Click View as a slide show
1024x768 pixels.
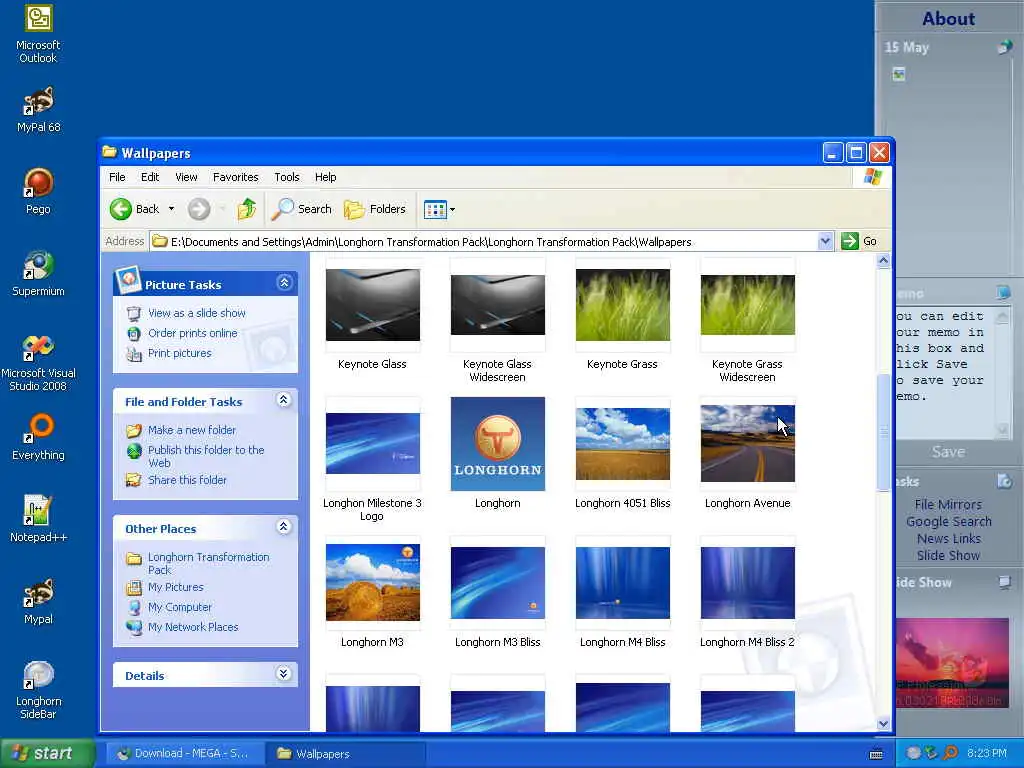pyautogui.click(x=197, y=313)
